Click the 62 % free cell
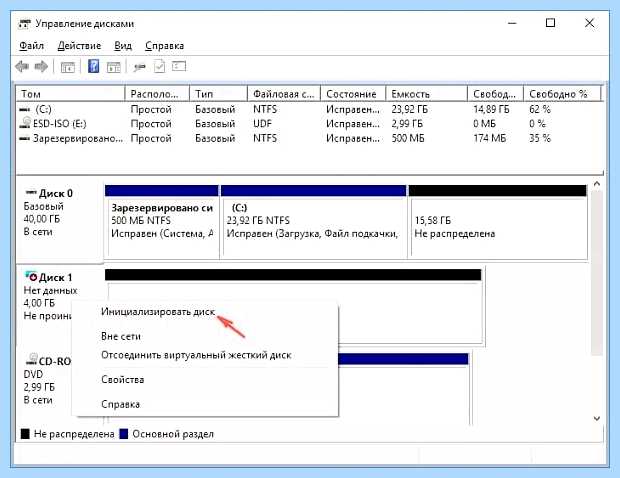620x478 pixels. 540,110
